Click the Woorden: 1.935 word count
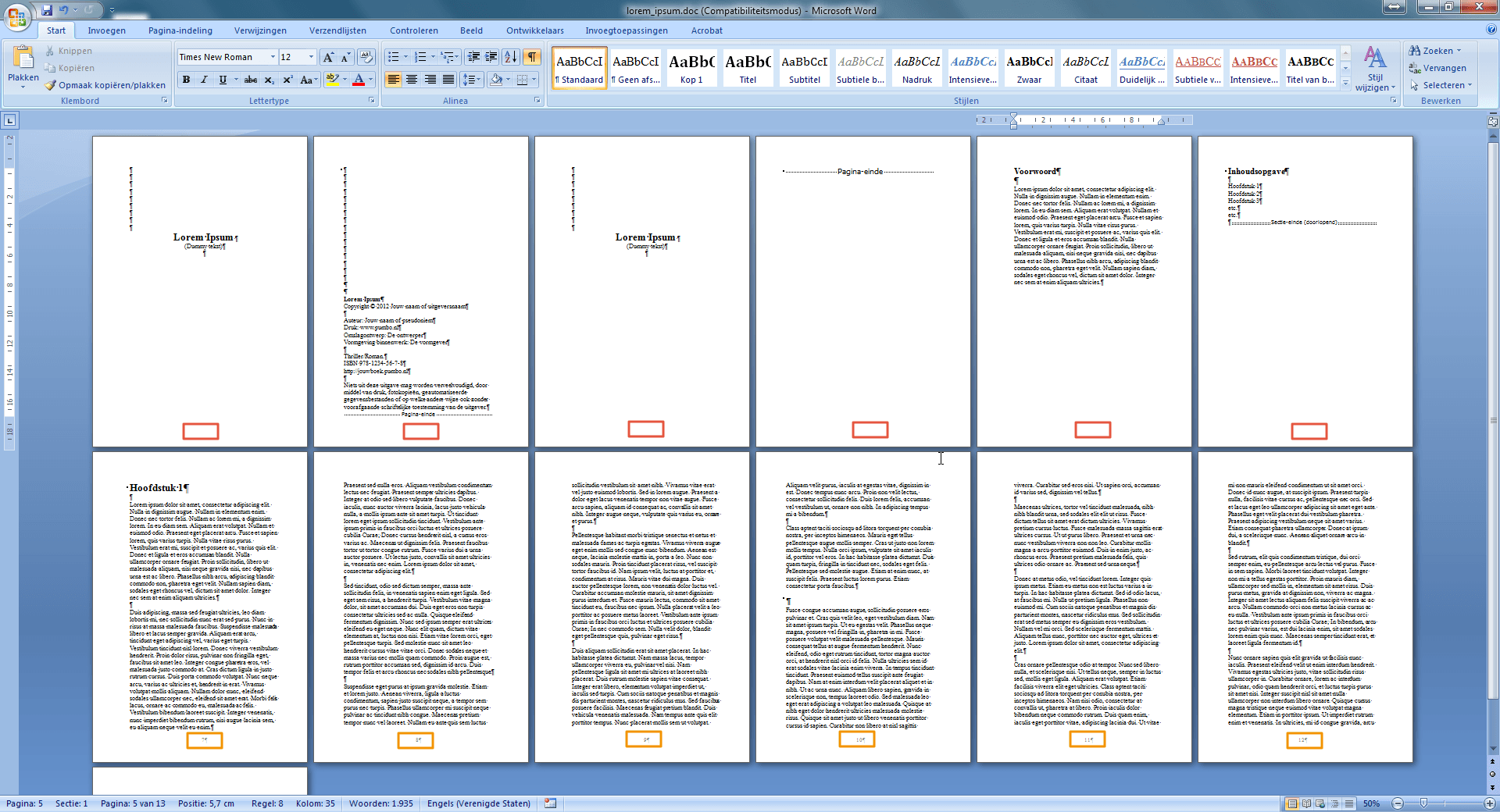The height and width of the screenshot is (812, 1500). pyautogui.click(x=380, y=803)
